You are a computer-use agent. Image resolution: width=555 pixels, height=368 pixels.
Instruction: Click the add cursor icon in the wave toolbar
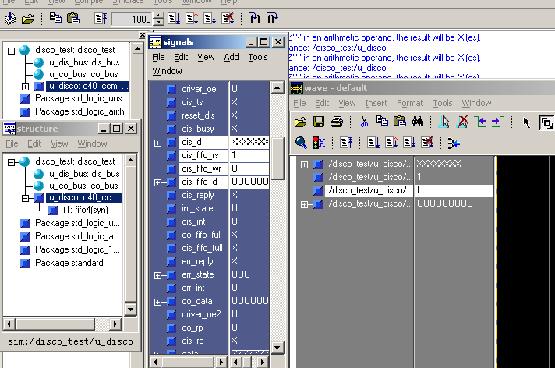pos(444,122)
